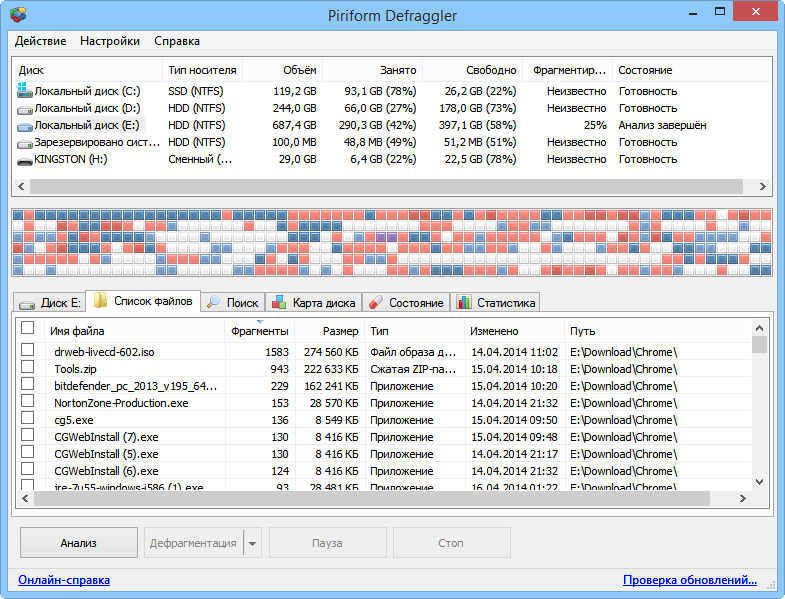Click the magnifier icon on the Поиск tab

[214, 302]
